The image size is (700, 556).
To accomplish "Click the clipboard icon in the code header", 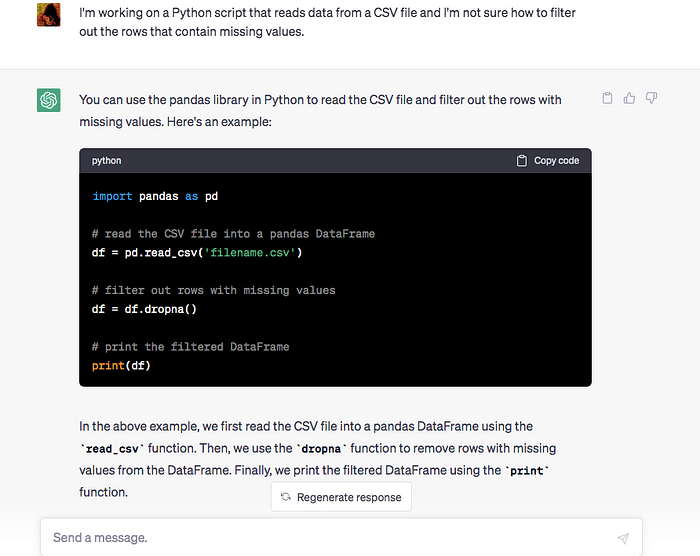I will click(521, 161).
